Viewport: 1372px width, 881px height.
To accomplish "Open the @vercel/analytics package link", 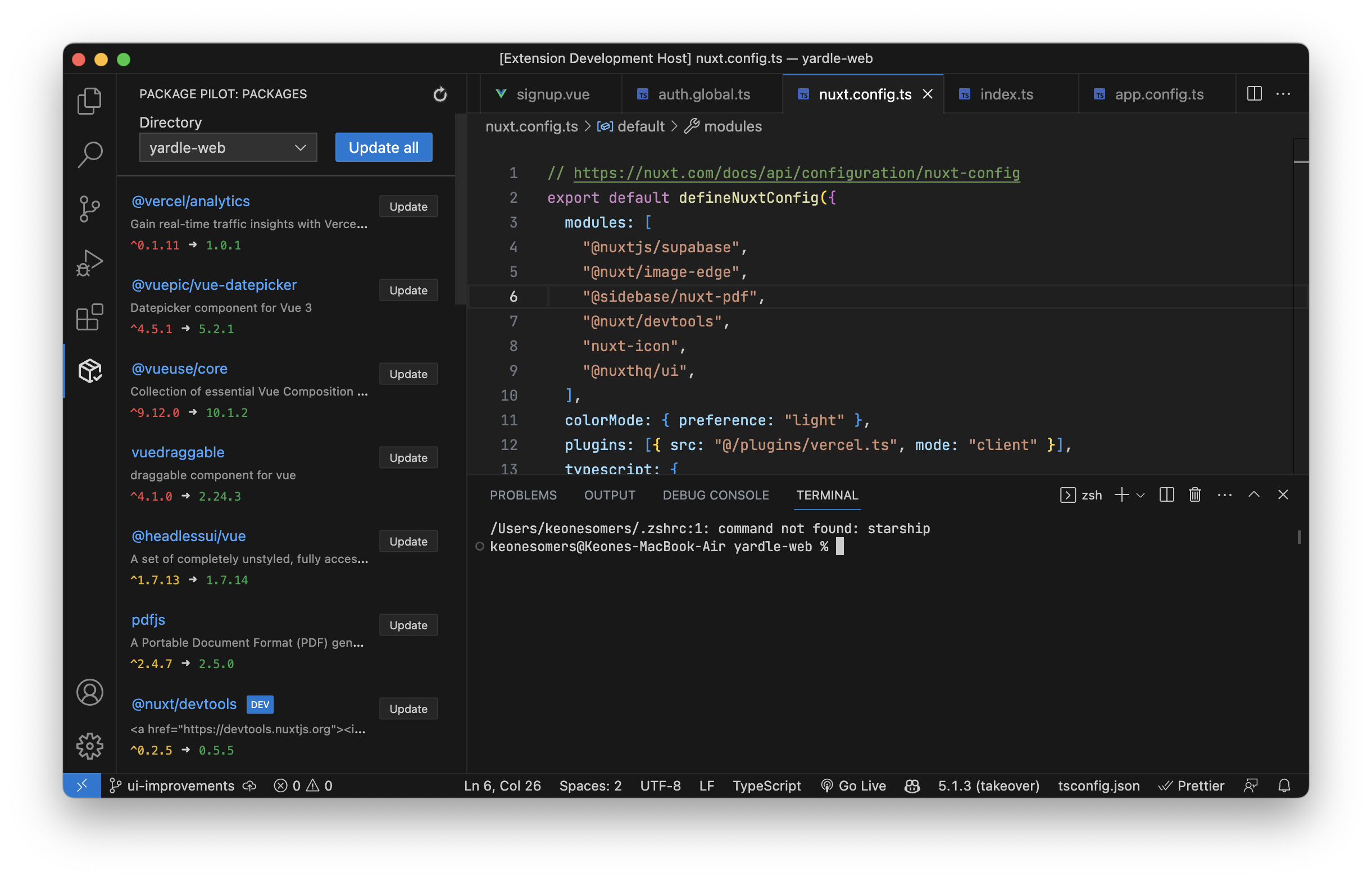I will point(190,201).
